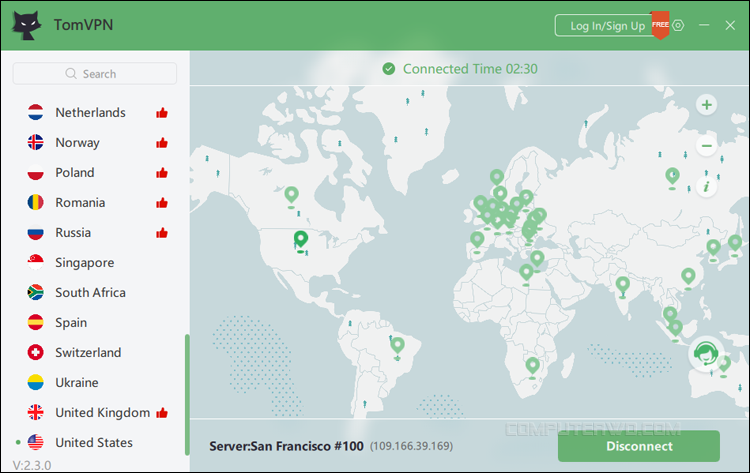Select the active US map pin marker
Screen dimensions: 750x473
(301, 241)
